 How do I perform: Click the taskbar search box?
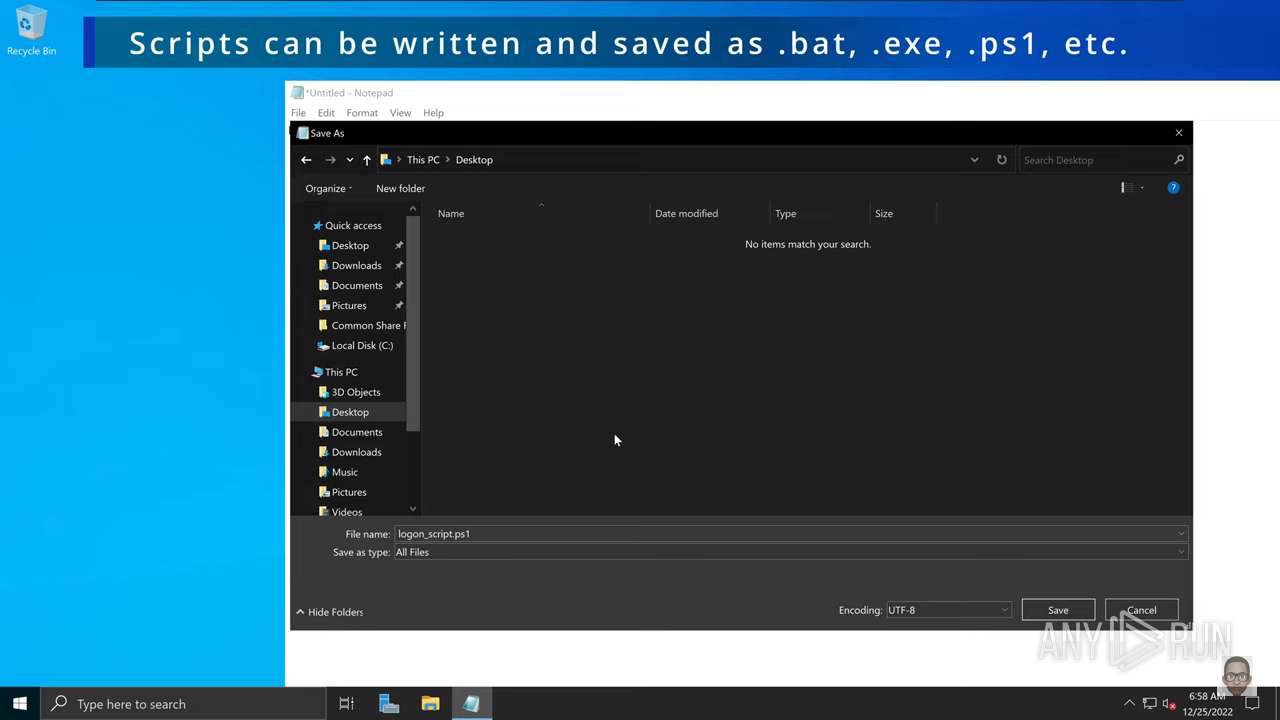click(x=183, y=704)
